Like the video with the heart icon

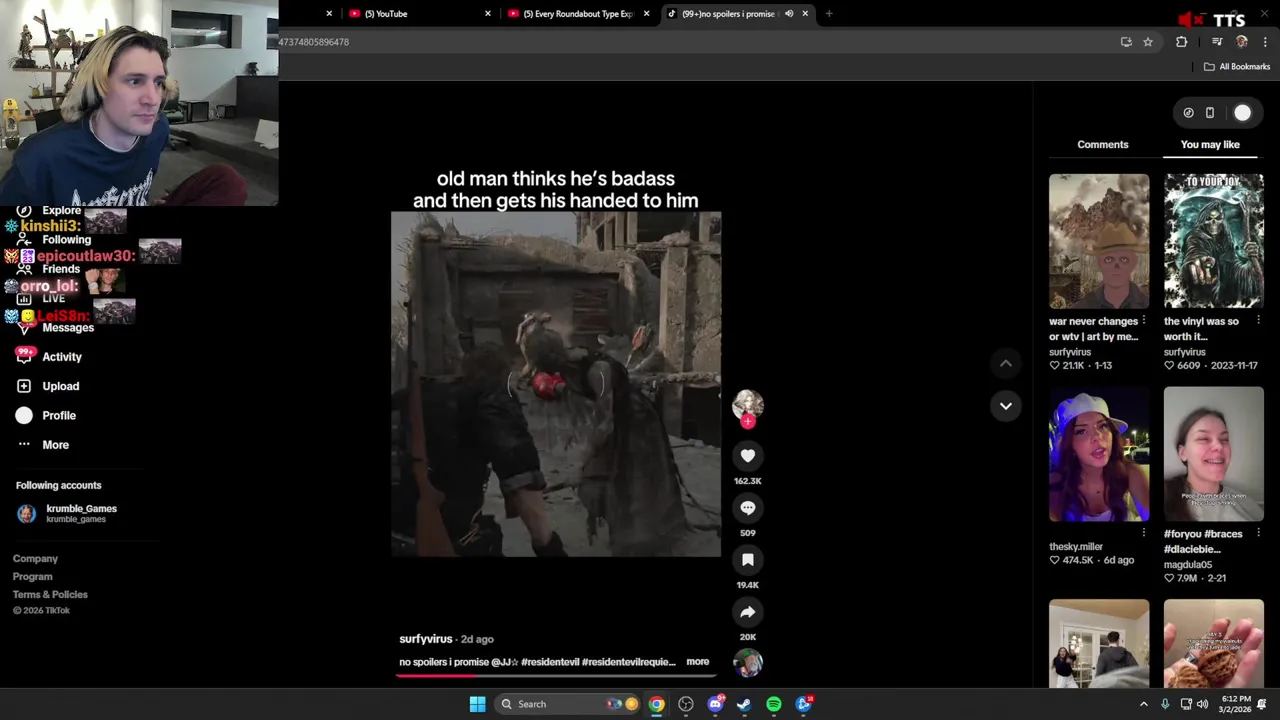pyautogui.click(x=747, y=456)
